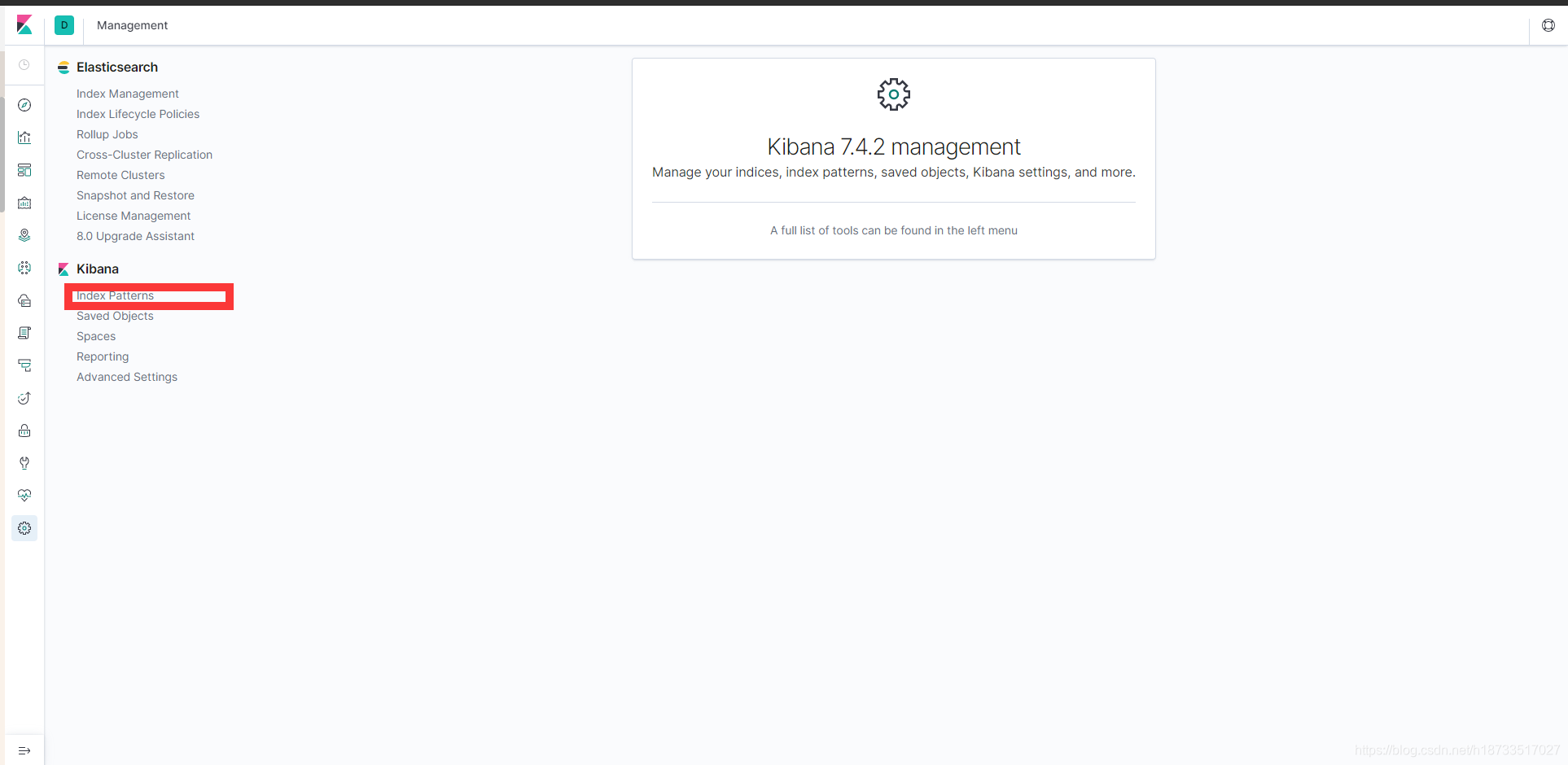Open Index Lifecycle Policies
This screenshot has height=765, width=1568.
pyautogui.click(x=138, y=114)
